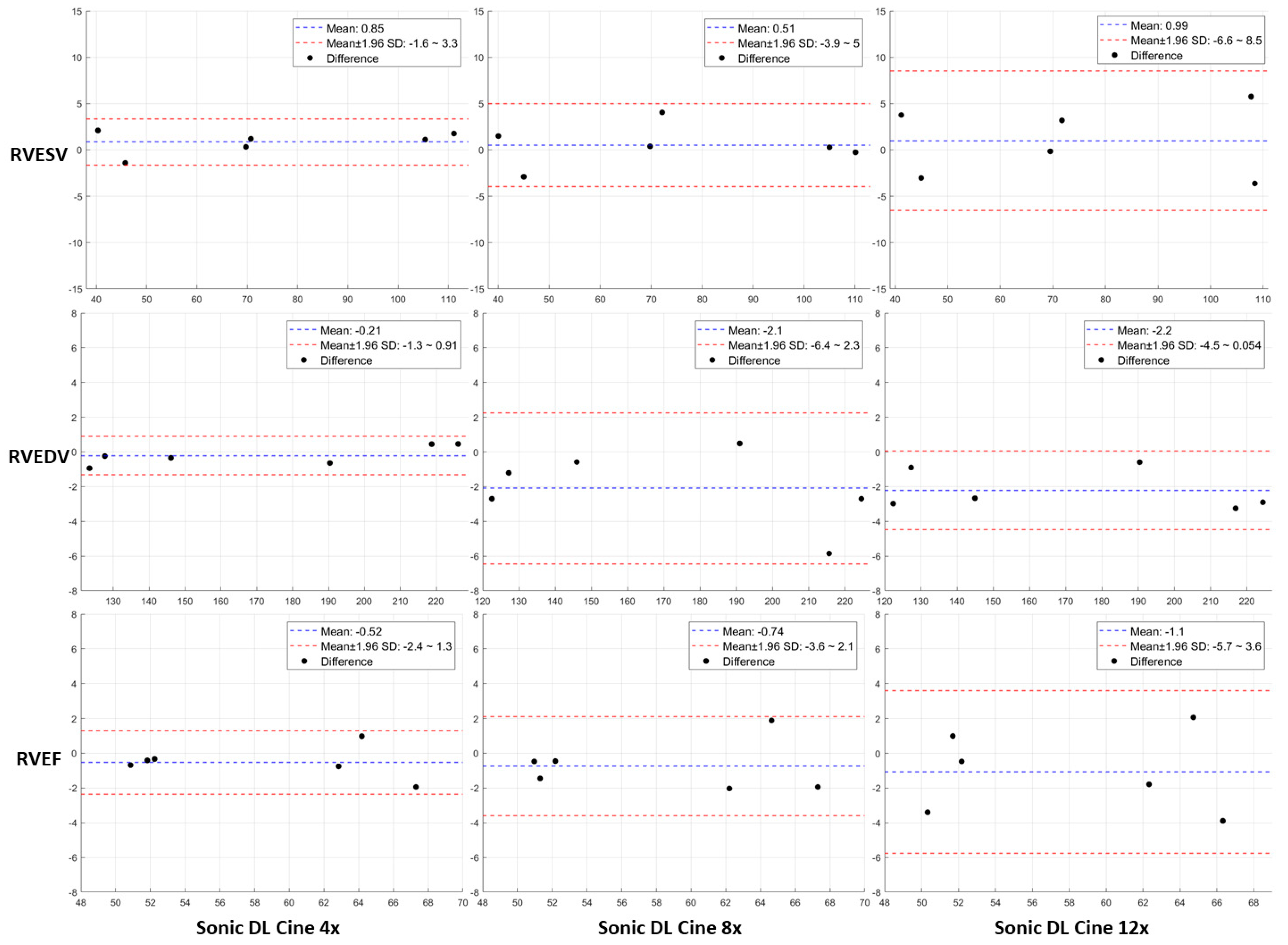This screenshot has width=1288, height=945.
Task: Select the Sonic DL Cine 4x column title
Action: [x=268, y=928]
